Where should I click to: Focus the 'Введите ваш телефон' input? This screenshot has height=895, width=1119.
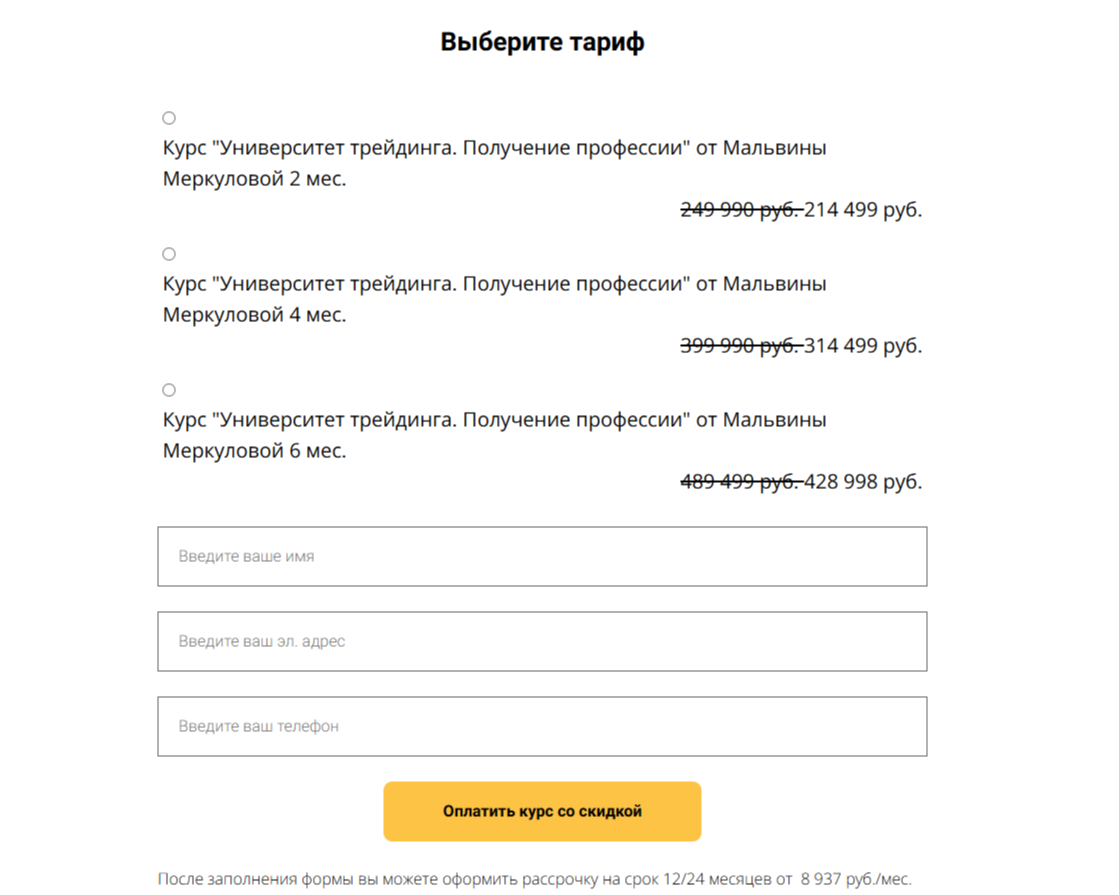[x=542, y=726]
